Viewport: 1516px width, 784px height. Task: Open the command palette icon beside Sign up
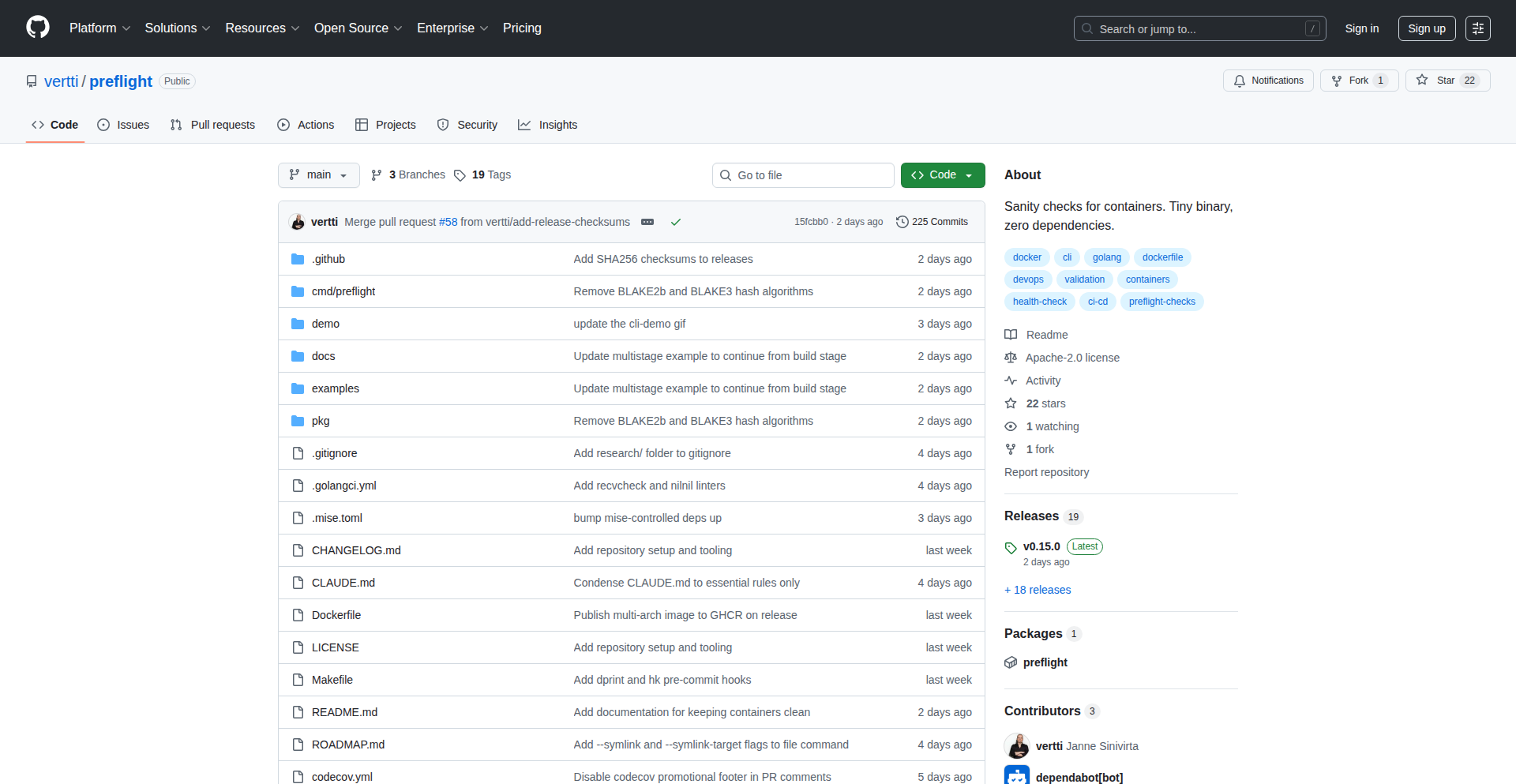tap(1478, 28)
